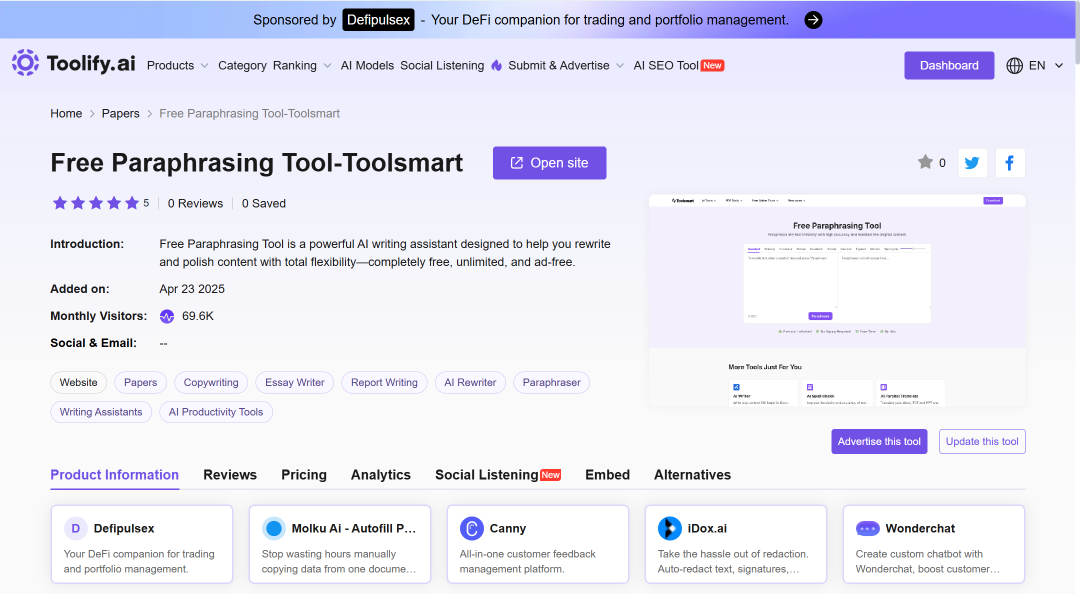Click the Canny logo icon
The width and height of the screenshot is (1080, 594).
coord(472,529)
